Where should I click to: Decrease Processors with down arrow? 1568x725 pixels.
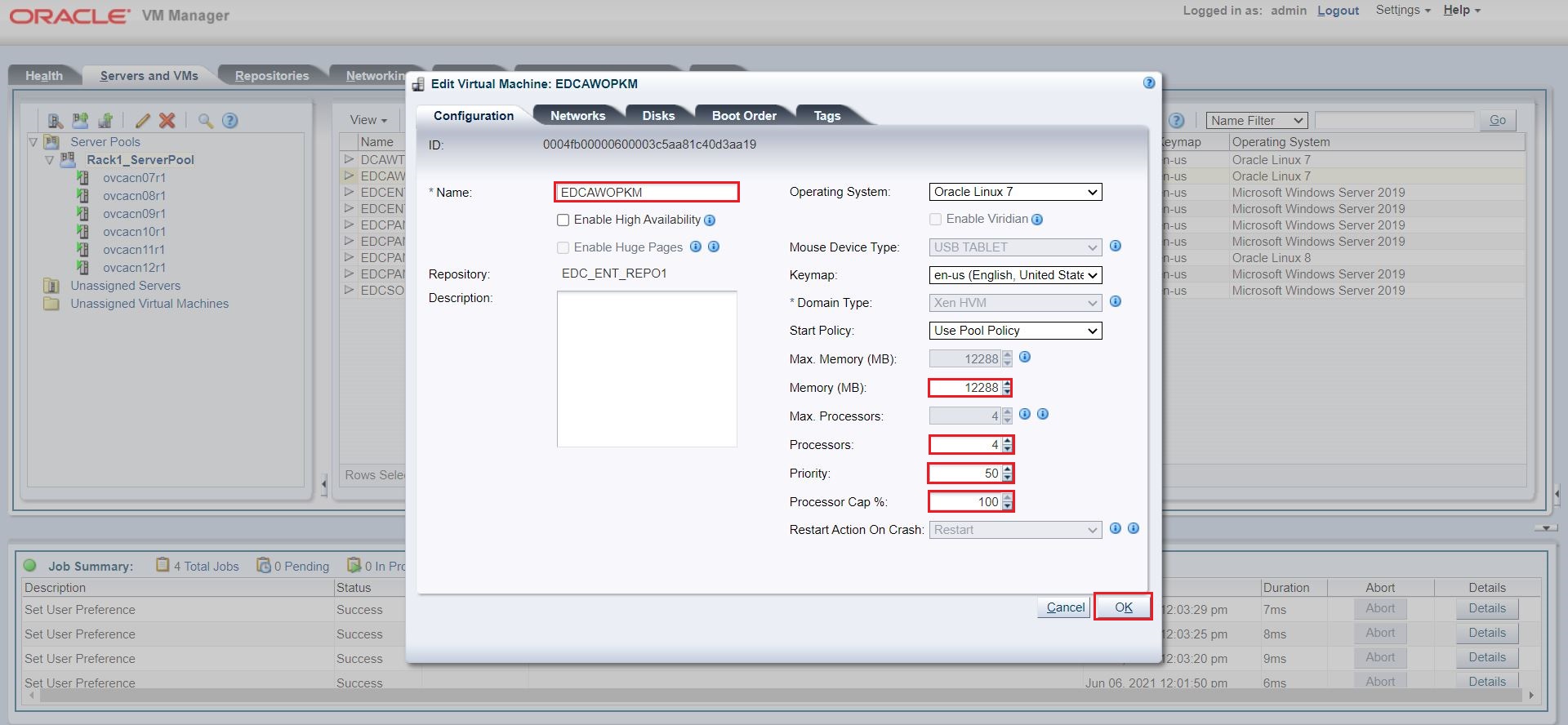pyautogui.click(x=1007, y=449)
